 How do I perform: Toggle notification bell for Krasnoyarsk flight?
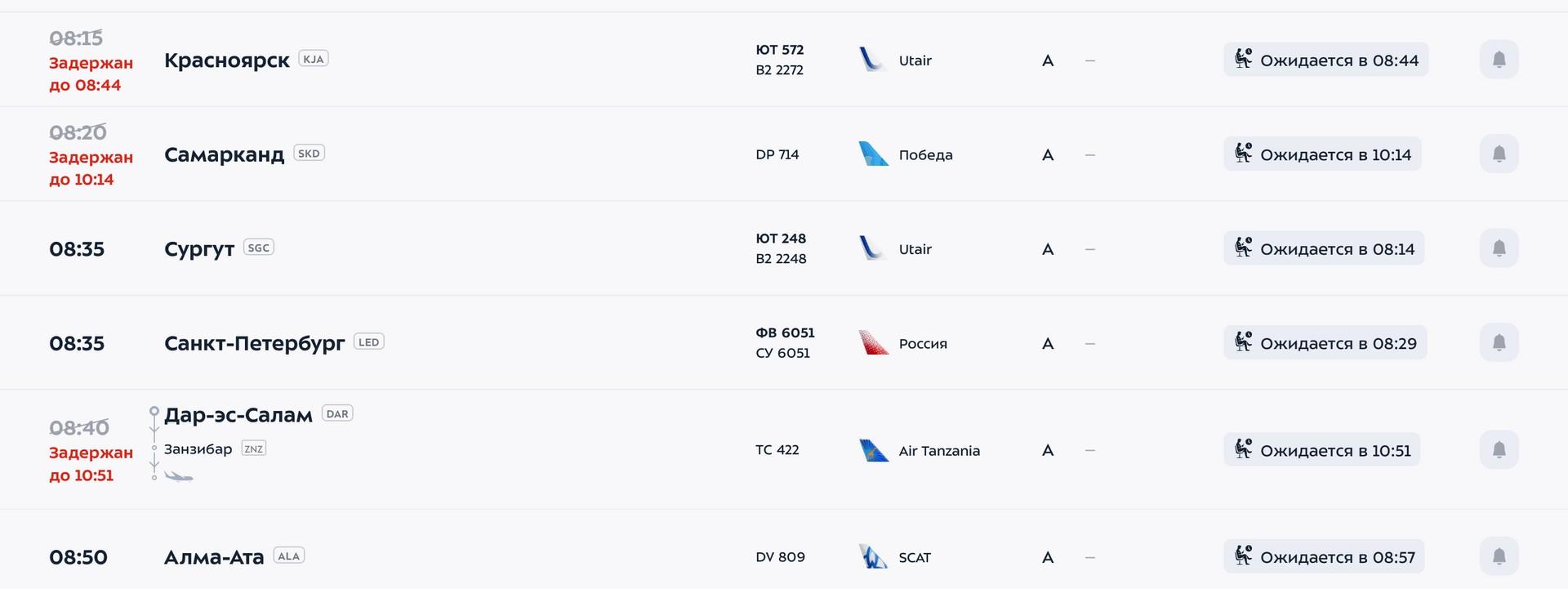tap(1499, 60)
